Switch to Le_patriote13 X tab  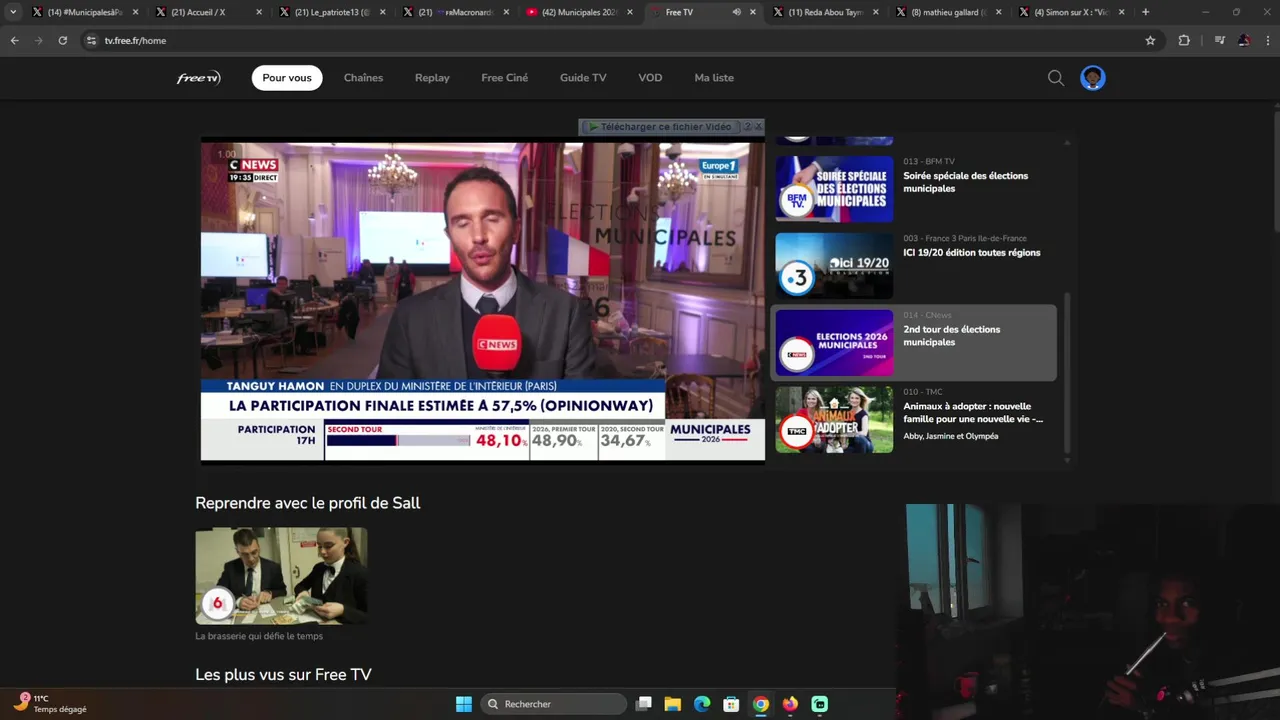332,12
